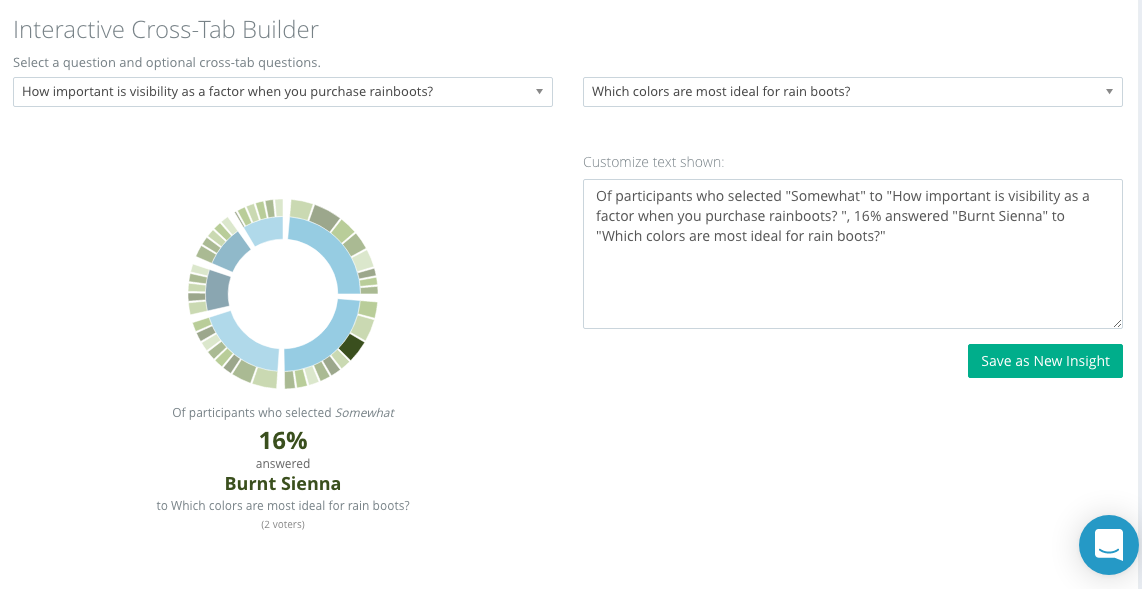Click the 'Of participants who selected Somewhat' caption
1142x589 pixels.
click(x=283, y=413)
